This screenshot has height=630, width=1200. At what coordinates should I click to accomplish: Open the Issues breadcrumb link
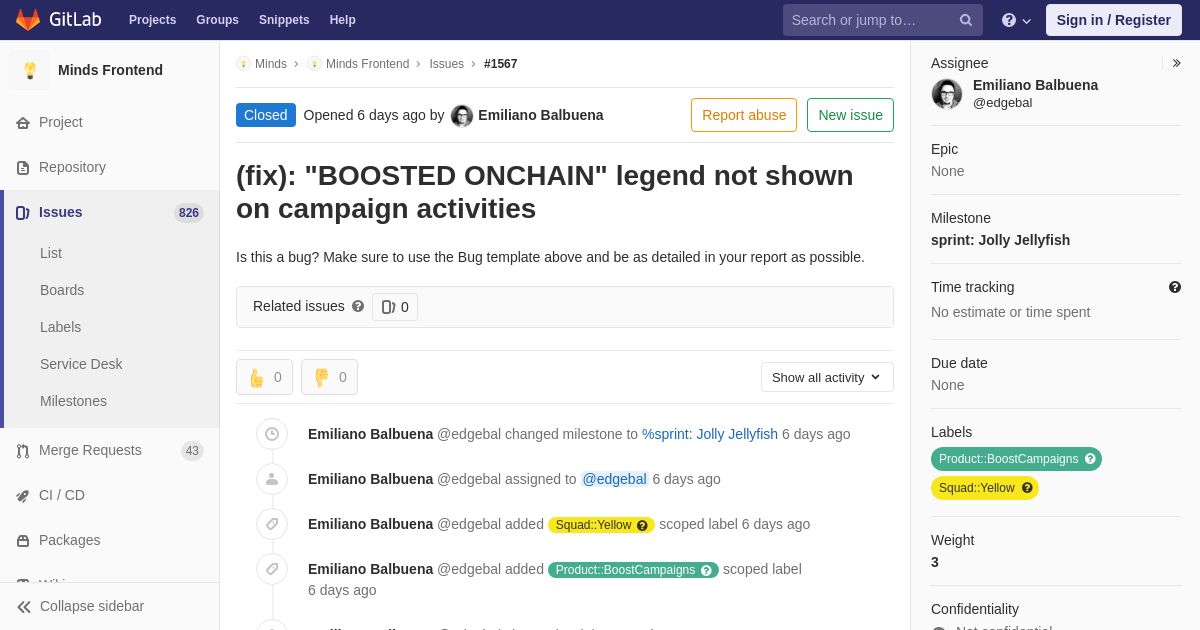click(446, 64)
